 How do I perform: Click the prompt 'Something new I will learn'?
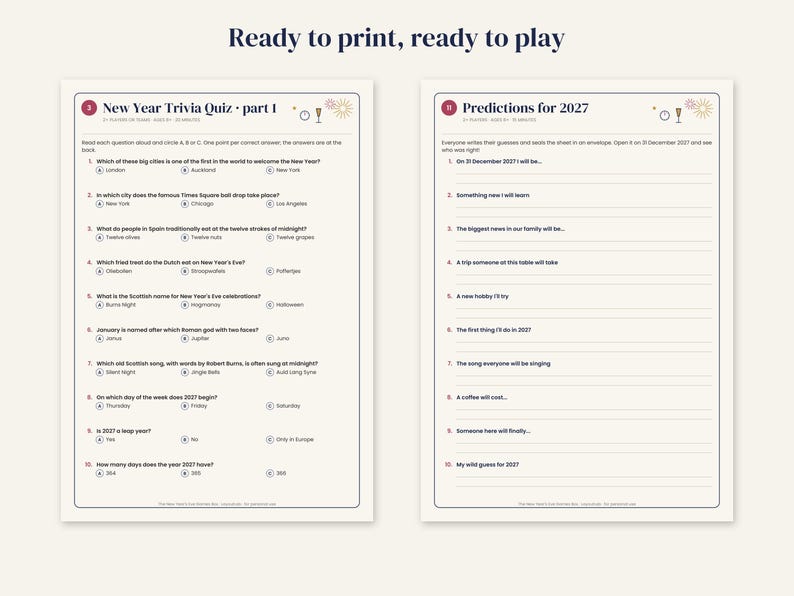(x=493, y=195)
